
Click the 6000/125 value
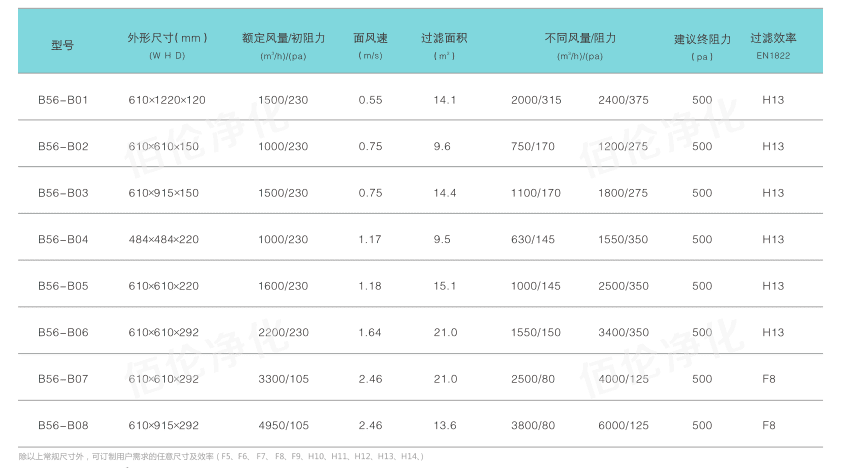click(x=623, y=425)
